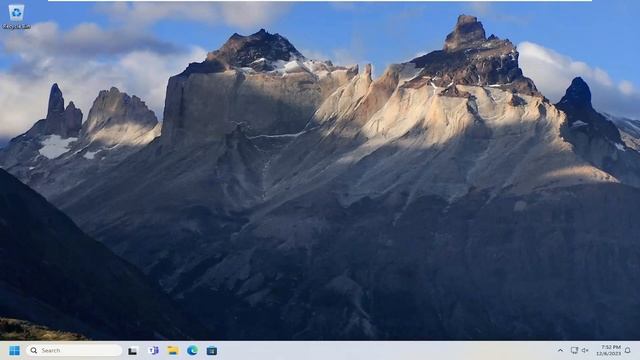Click the taskbar Search box
The height and width of the screenshot is (360, 640).
coord(74,350)
